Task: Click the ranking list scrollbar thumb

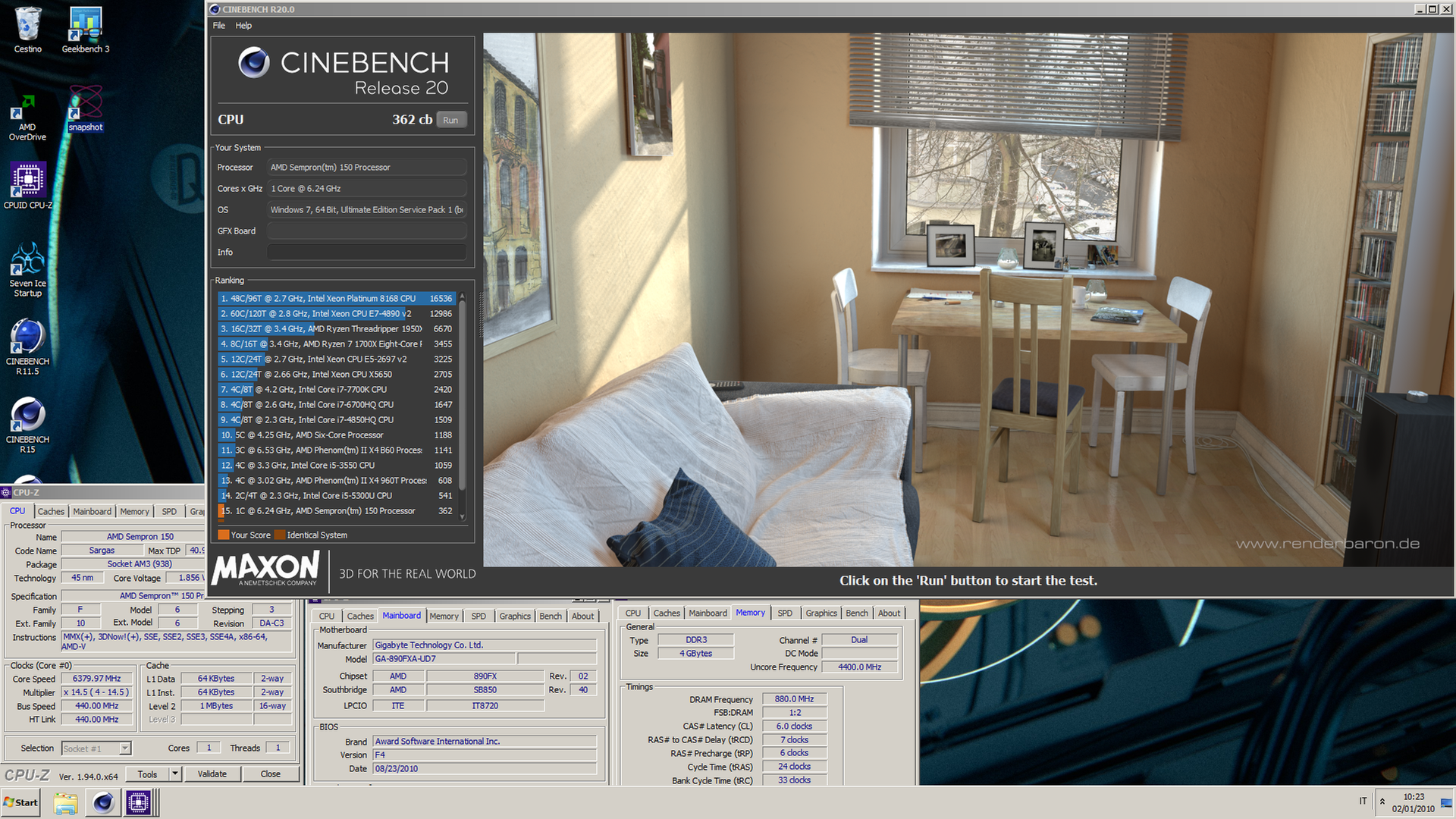Action: [462, 394]
